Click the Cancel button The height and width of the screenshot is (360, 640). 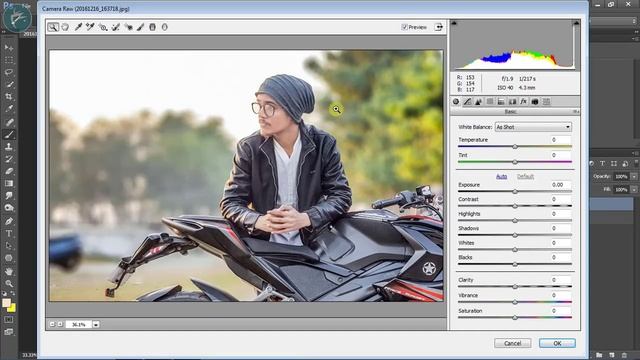[x=513, y=343]
